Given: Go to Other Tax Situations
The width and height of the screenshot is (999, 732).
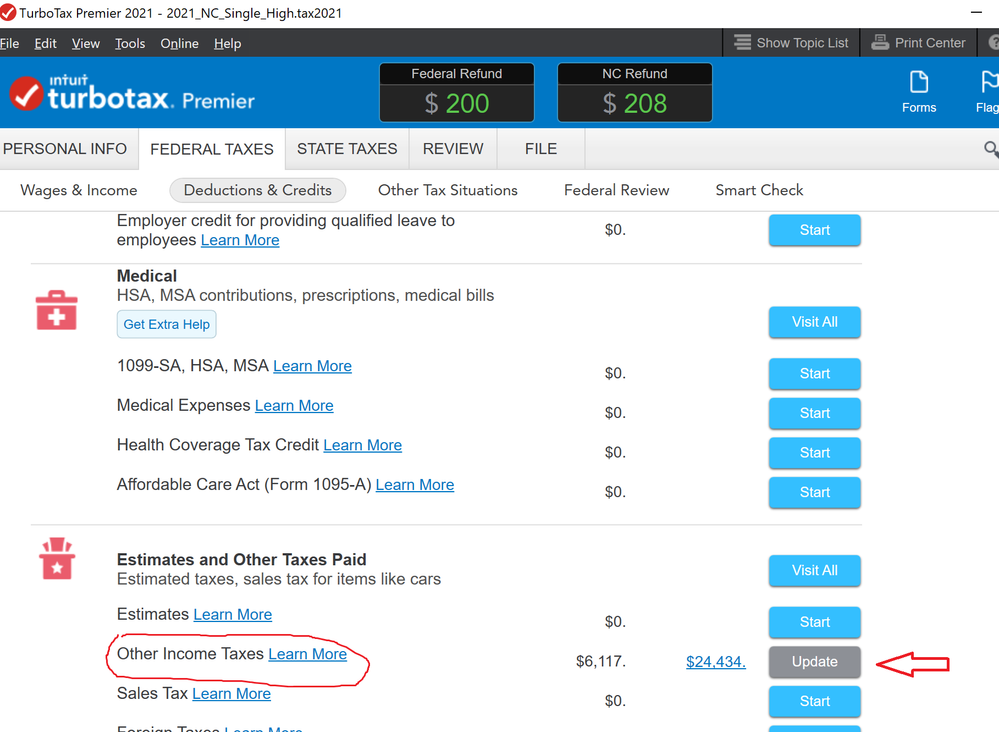Looking at the screenshot, I should (x=448, y=190).
